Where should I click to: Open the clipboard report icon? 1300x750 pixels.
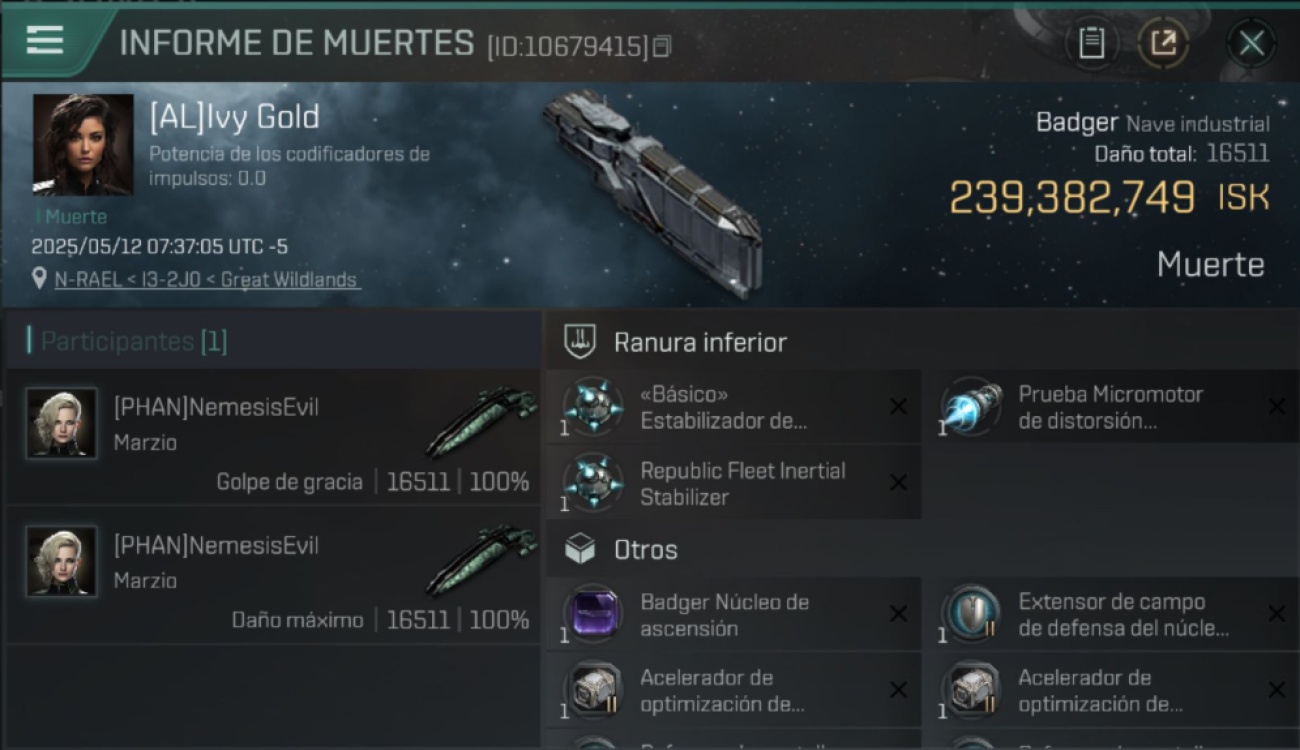1091,43
